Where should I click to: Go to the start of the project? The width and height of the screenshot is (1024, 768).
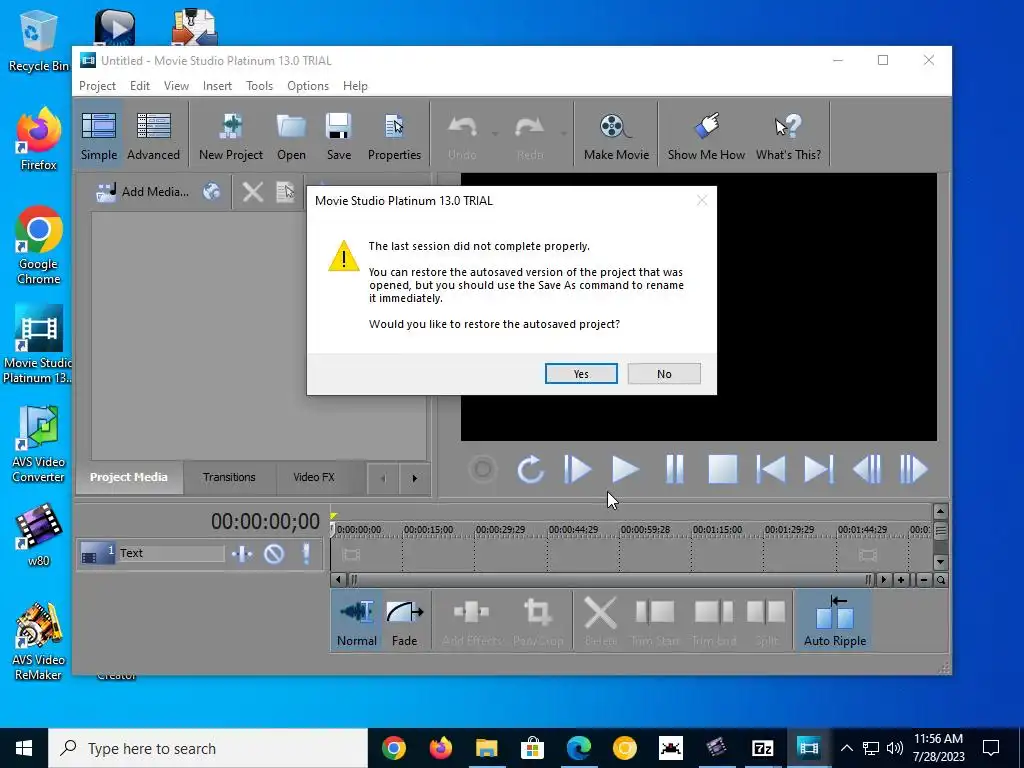pyautogui.click(x=771, y=469)
